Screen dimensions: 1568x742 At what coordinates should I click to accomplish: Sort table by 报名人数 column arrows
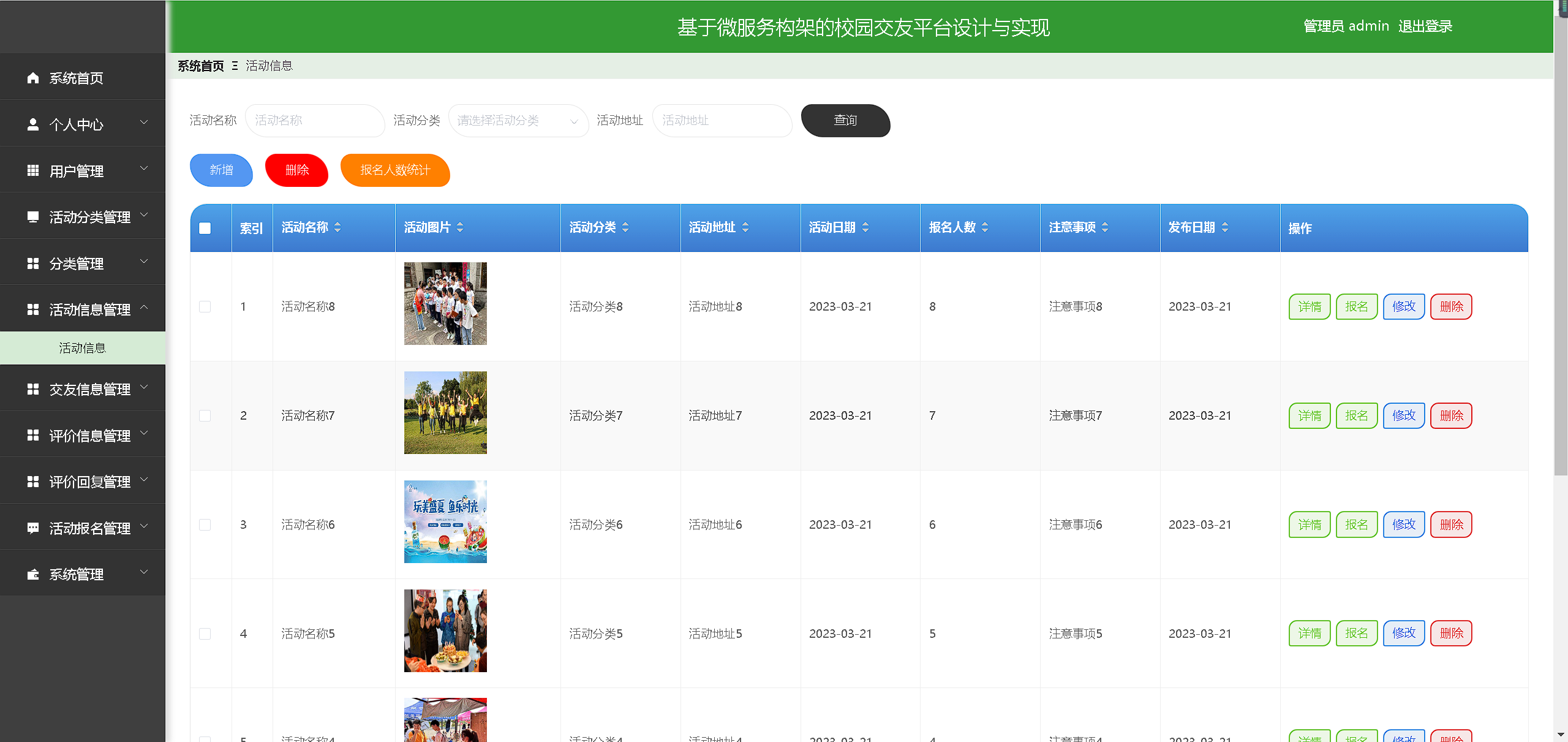(x=985, y=227)
